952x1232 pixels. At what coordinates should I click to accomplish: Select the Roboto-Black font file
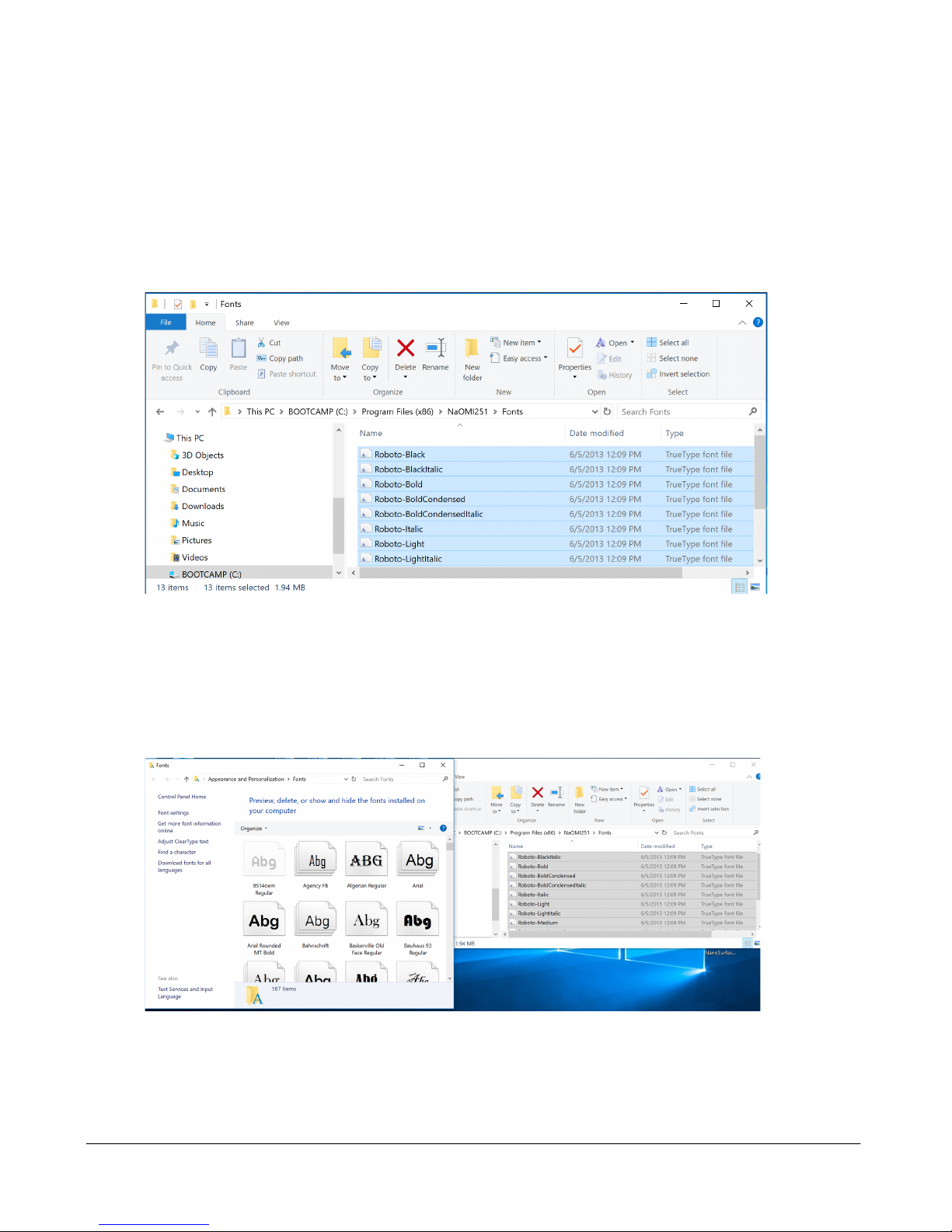click(x=555, y=455)
